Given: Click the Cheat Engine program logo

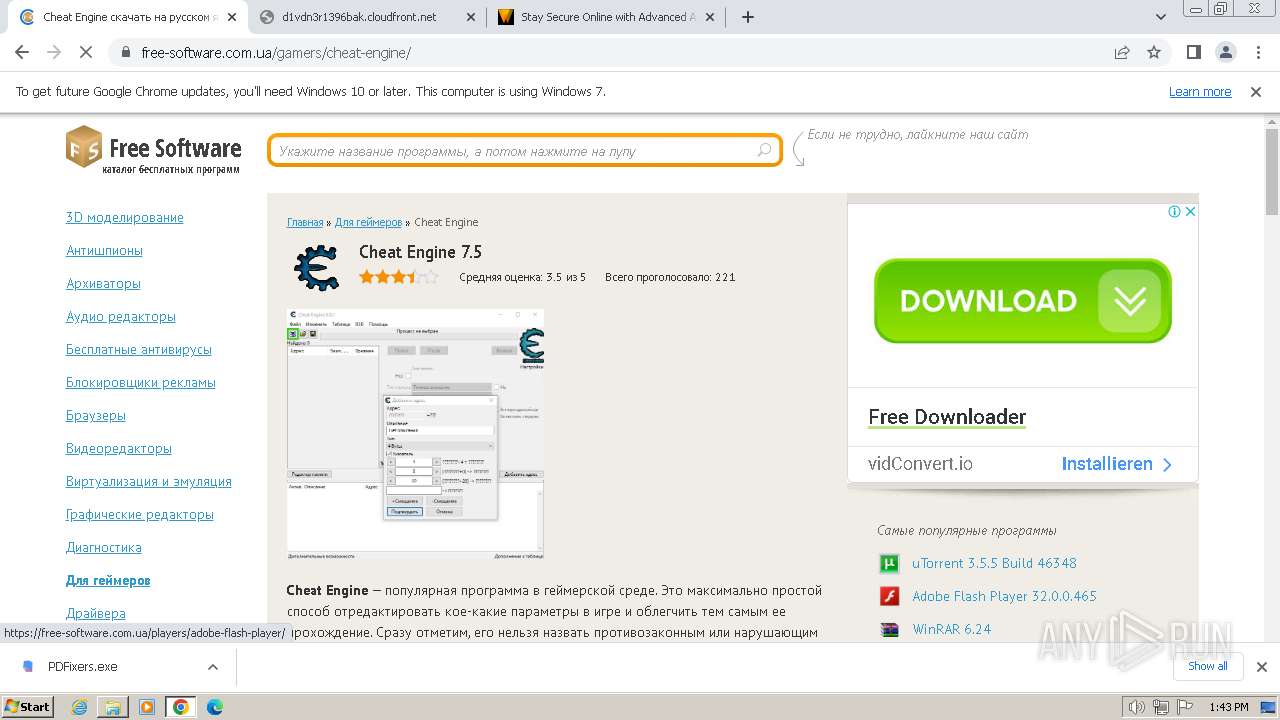Looking at the screenshot, I should coord(317,267).
